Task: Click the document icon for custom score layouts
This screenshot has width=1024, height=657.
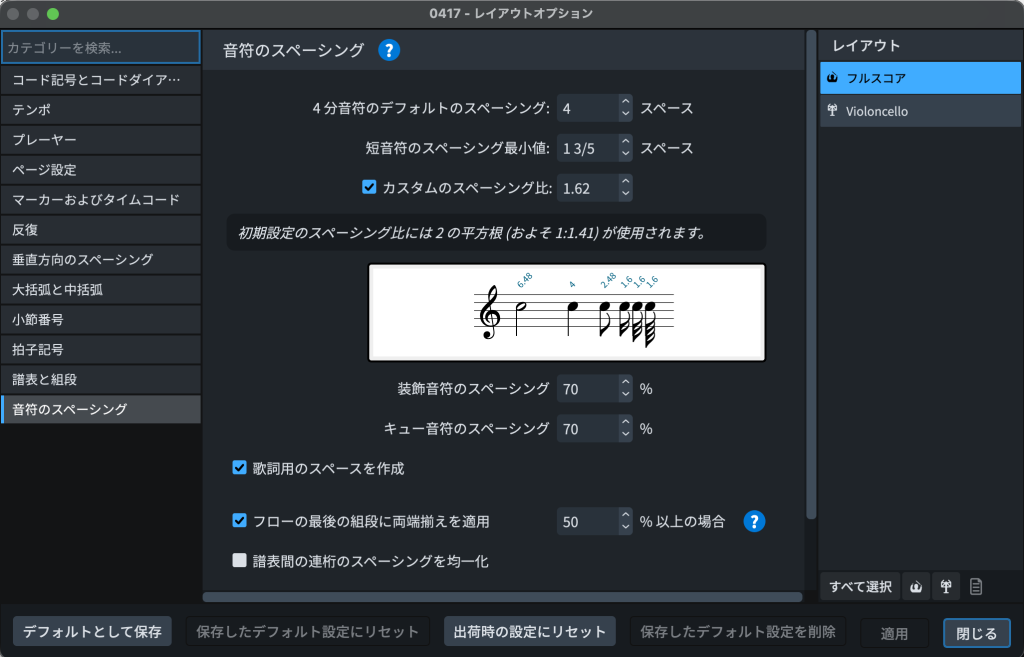Action: pyautogui.click(x=976, y=587)
